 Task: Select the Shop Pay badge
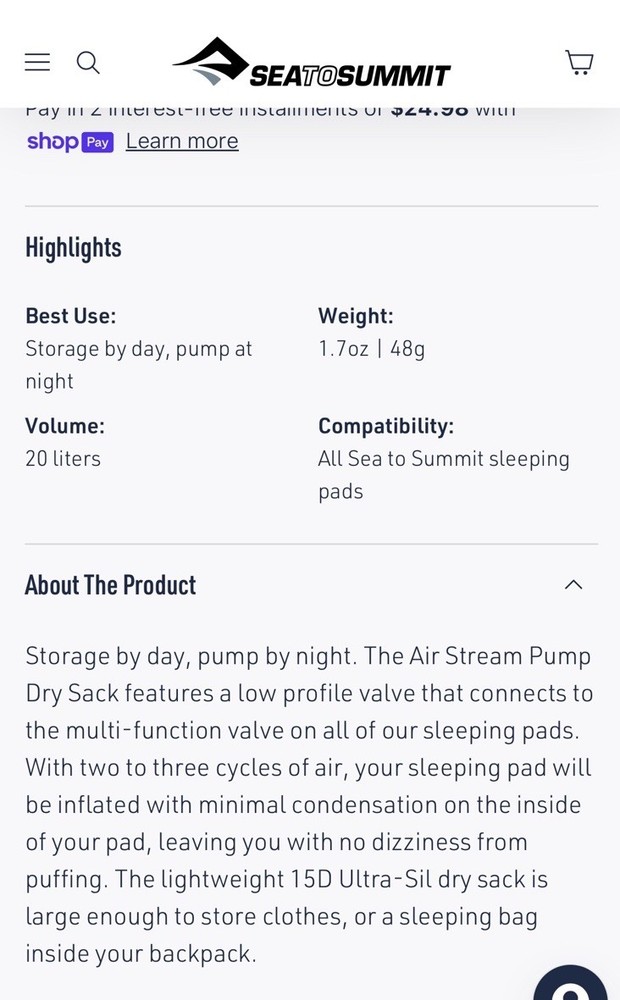pyautogui.click(x=70, y=142)
